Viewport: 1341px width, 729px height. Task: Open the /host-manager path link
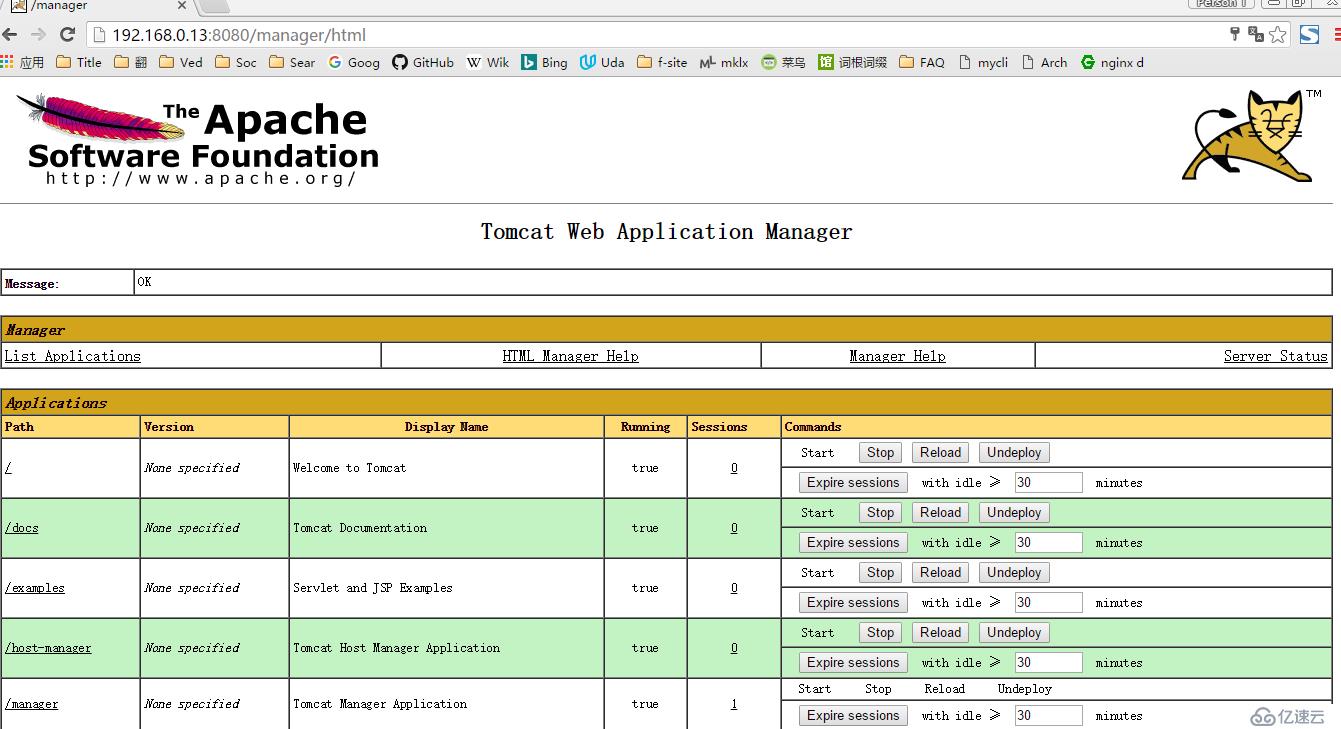point(47,648)
